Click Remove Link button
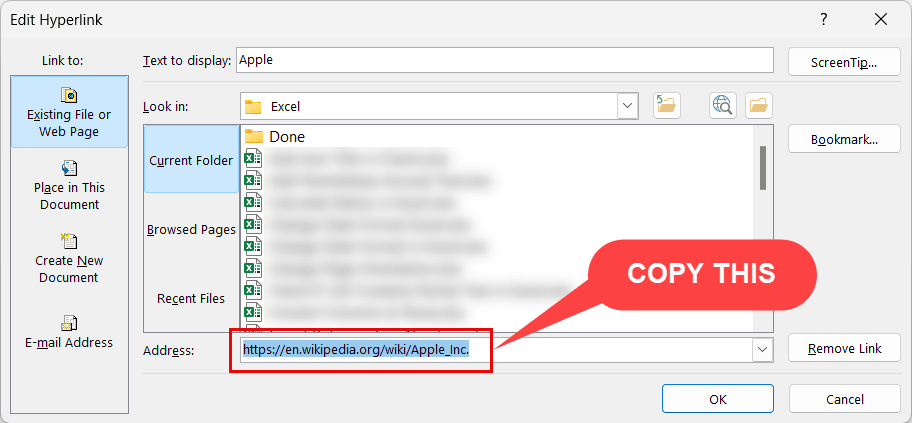The width and height of the screenshot is (912, 423). tap(844, 349)
